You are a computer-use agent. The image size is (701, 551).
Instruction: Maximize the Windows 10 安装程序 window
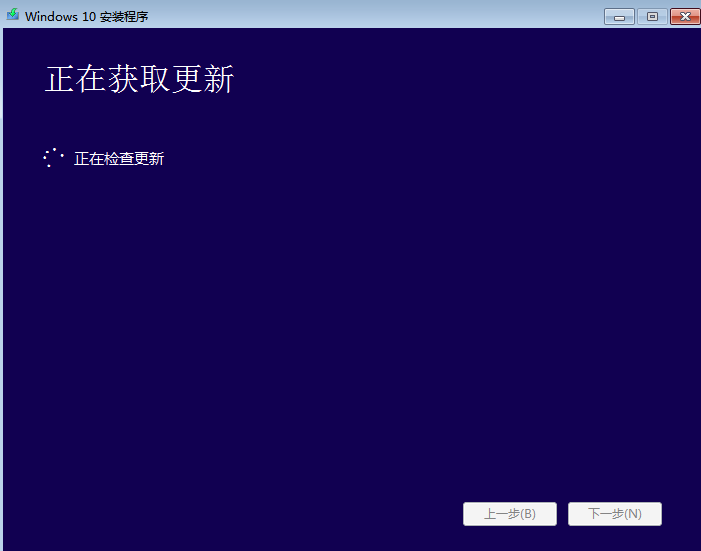coord(652,17)
